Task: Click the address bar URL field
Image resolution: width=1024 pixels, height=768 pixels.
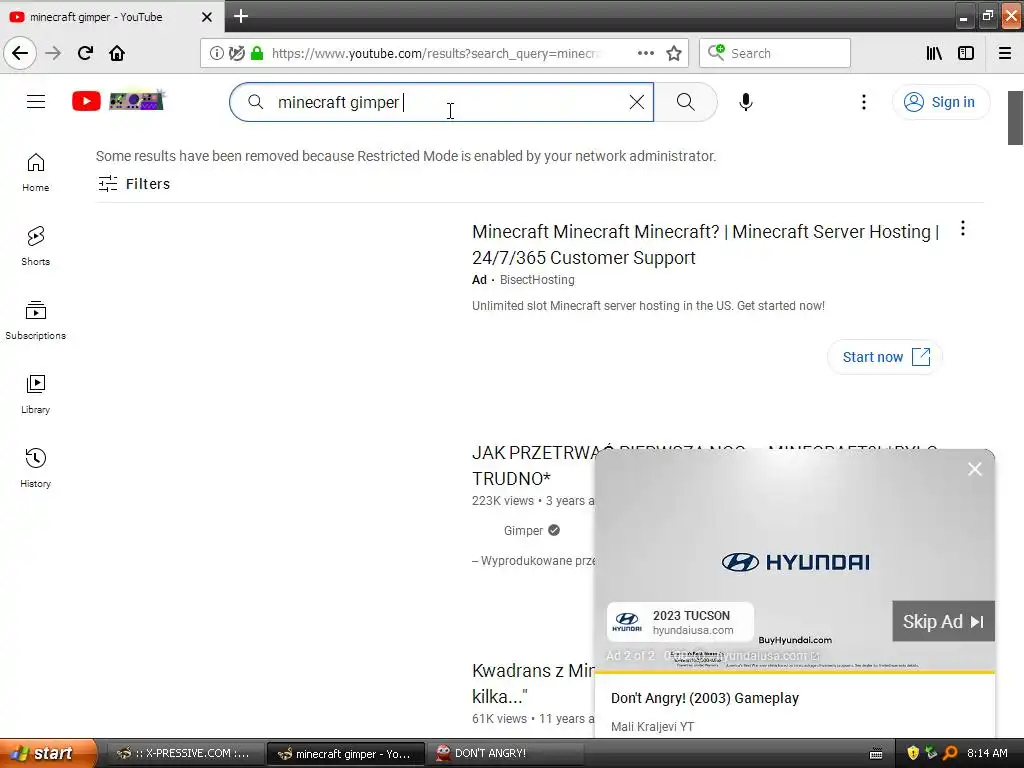Action: tap(434, 53)
